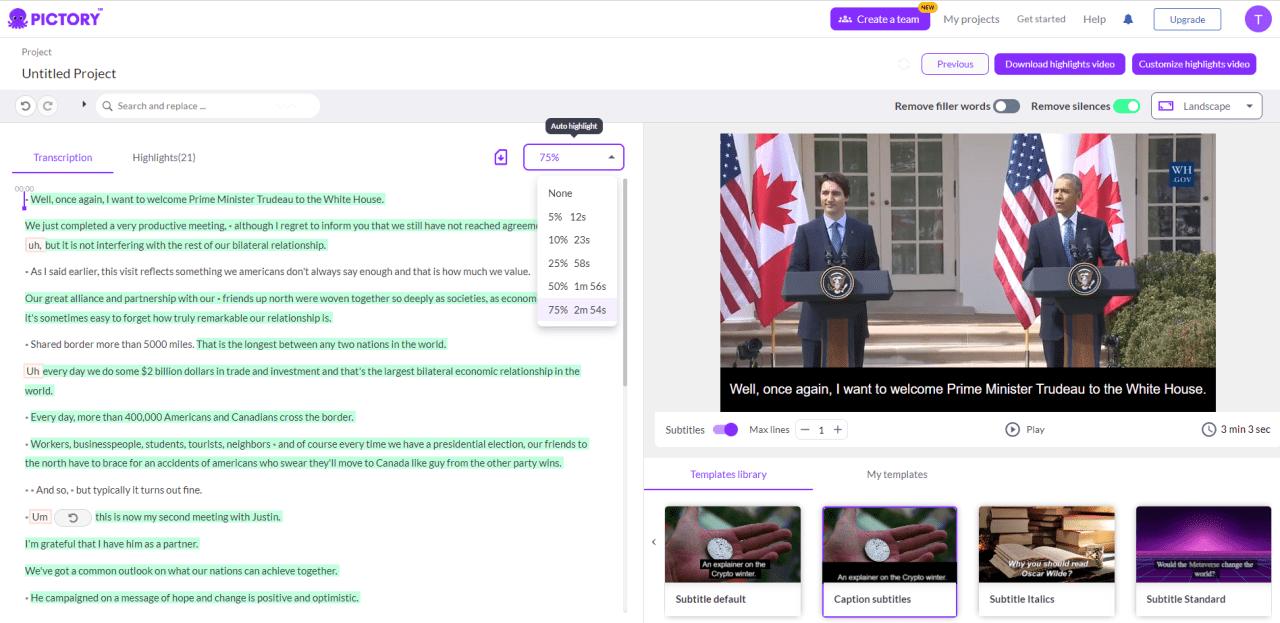Click the Upgrade button
1280x623 pixels.
1187,19
